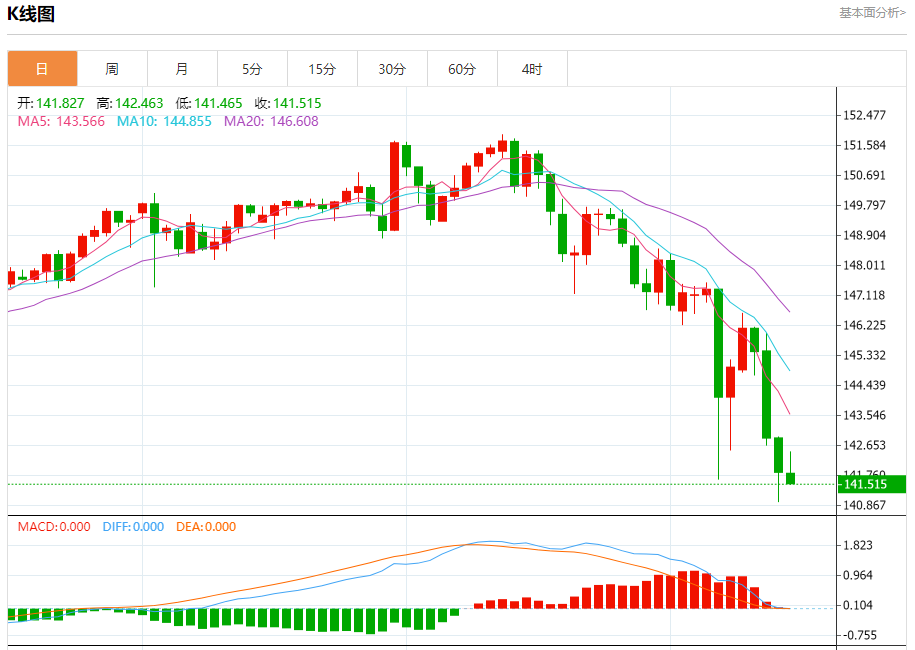915x650 pixels.
Task: Open the 60分 interval tab
Action: (462, 69)
